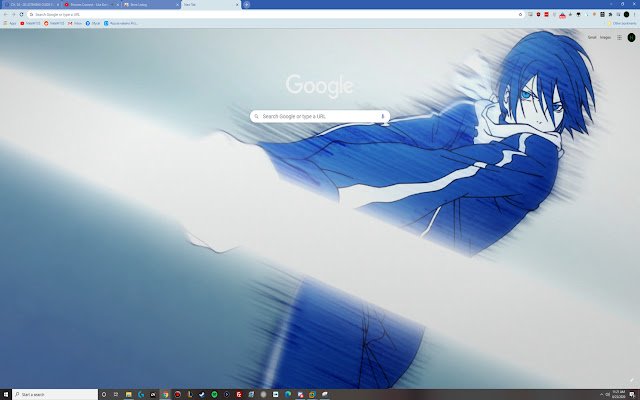Open the blue circle icon bookmark
The width and height of the screenshot is (640, 400).
(x=93, y=23)
